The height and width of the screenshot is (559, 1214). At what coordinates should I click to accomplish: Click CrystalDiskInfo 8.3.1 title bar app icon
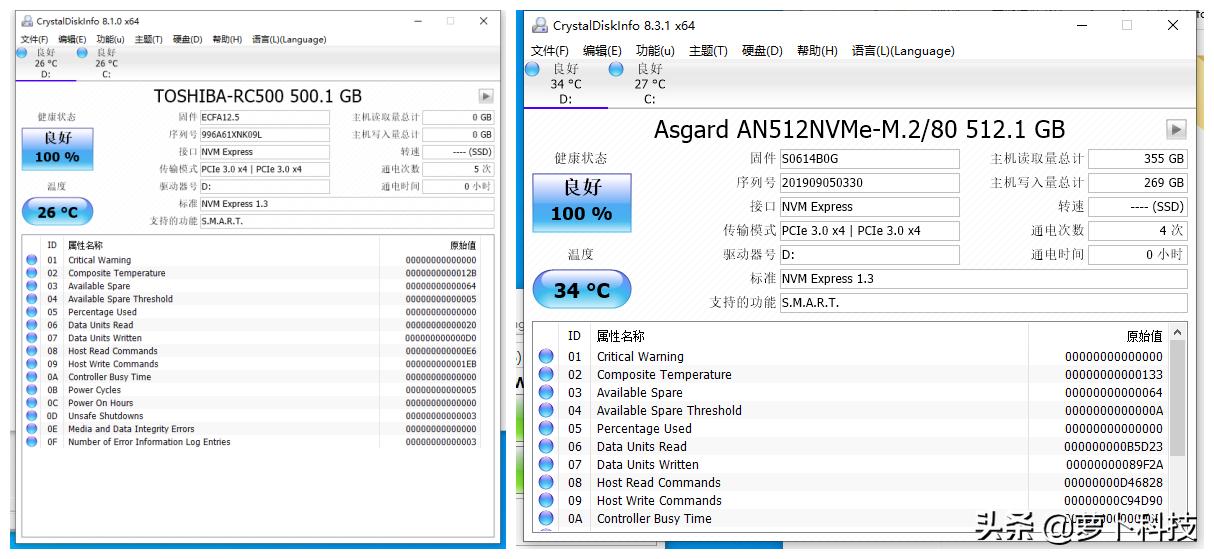click(540, 25)
